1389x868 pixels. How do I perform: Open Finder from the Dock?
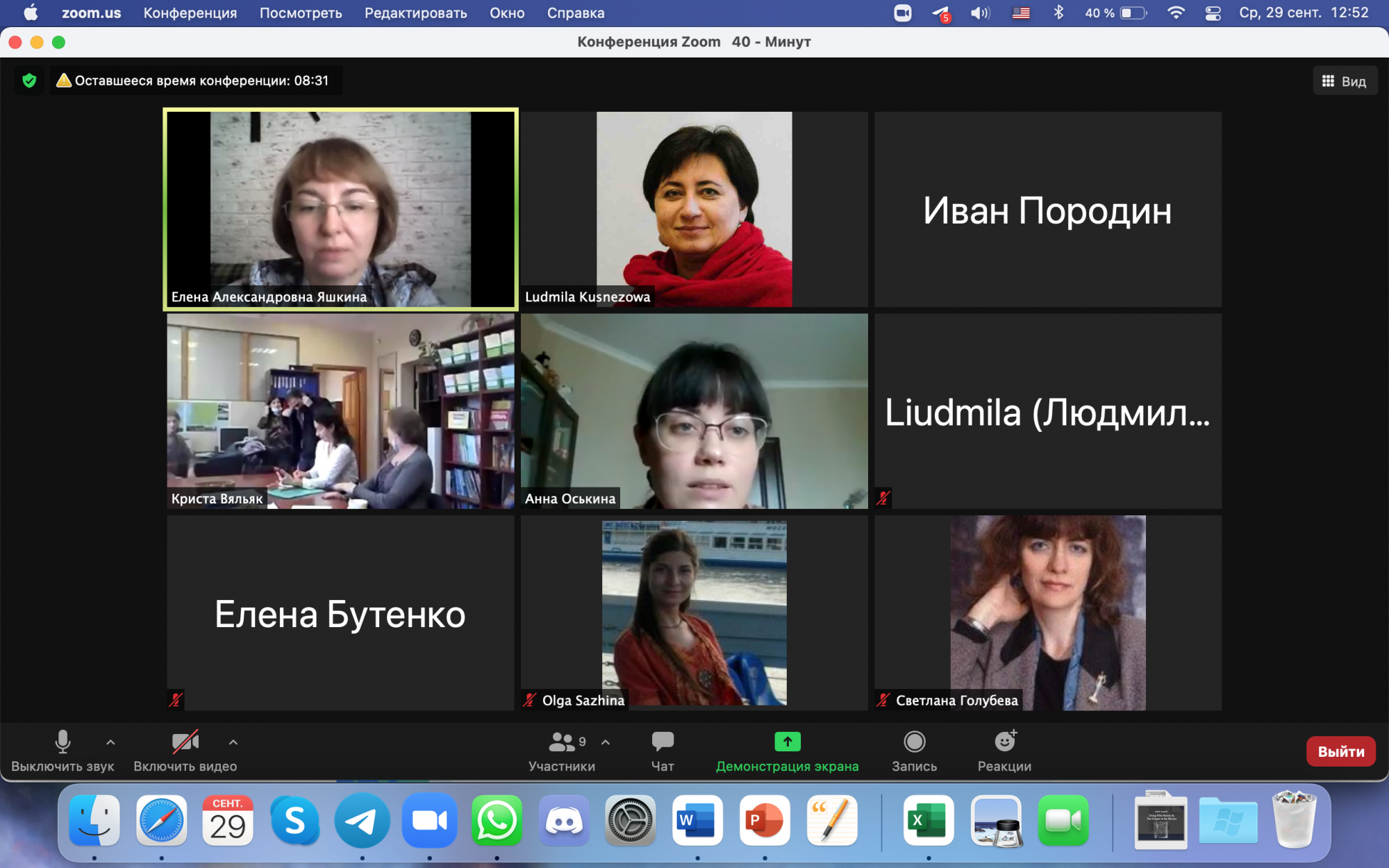coord(94,821)
